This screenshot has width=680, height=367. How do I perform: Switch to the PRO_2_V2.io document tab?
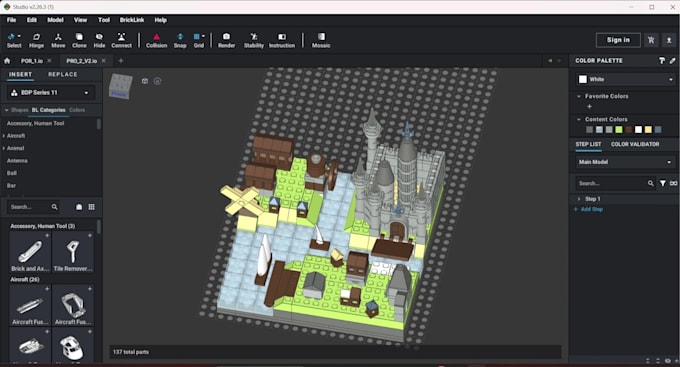82,61
